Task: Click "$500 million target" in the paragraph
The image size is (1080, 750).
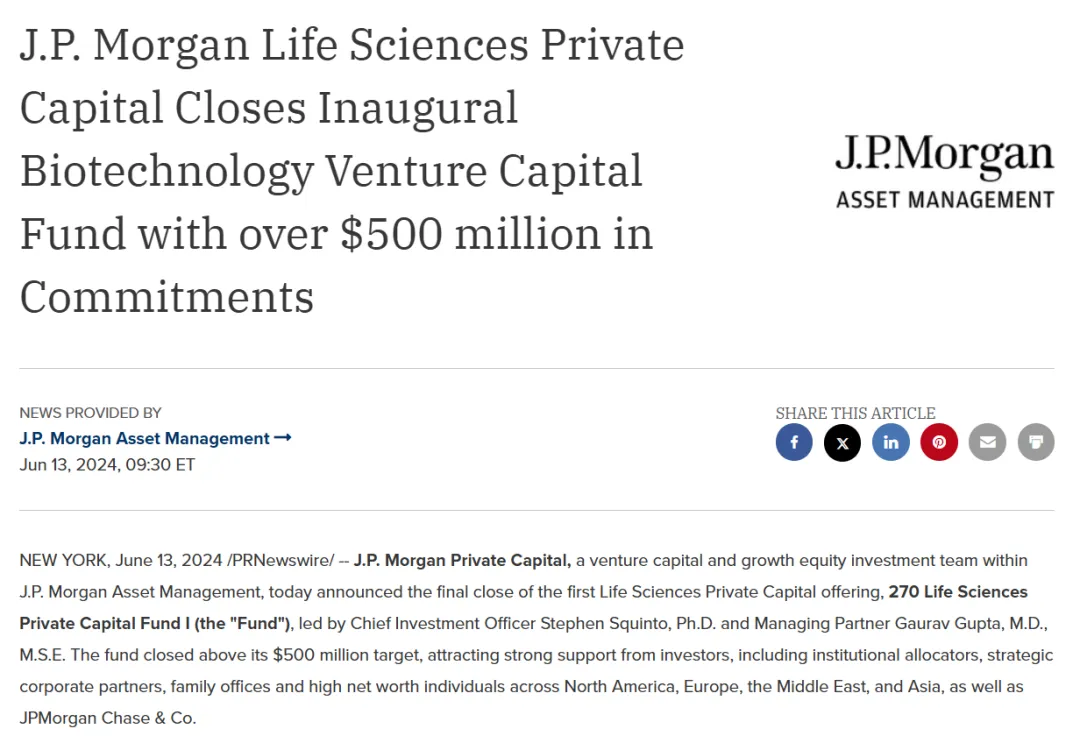Action: pos(346,655)
